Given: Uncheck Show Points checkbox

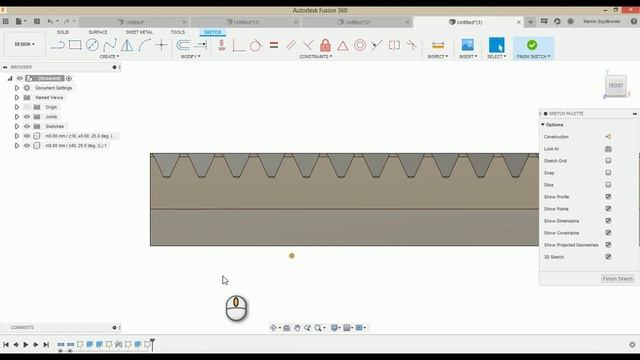Looking at the screenshot, I should (608, 209).
